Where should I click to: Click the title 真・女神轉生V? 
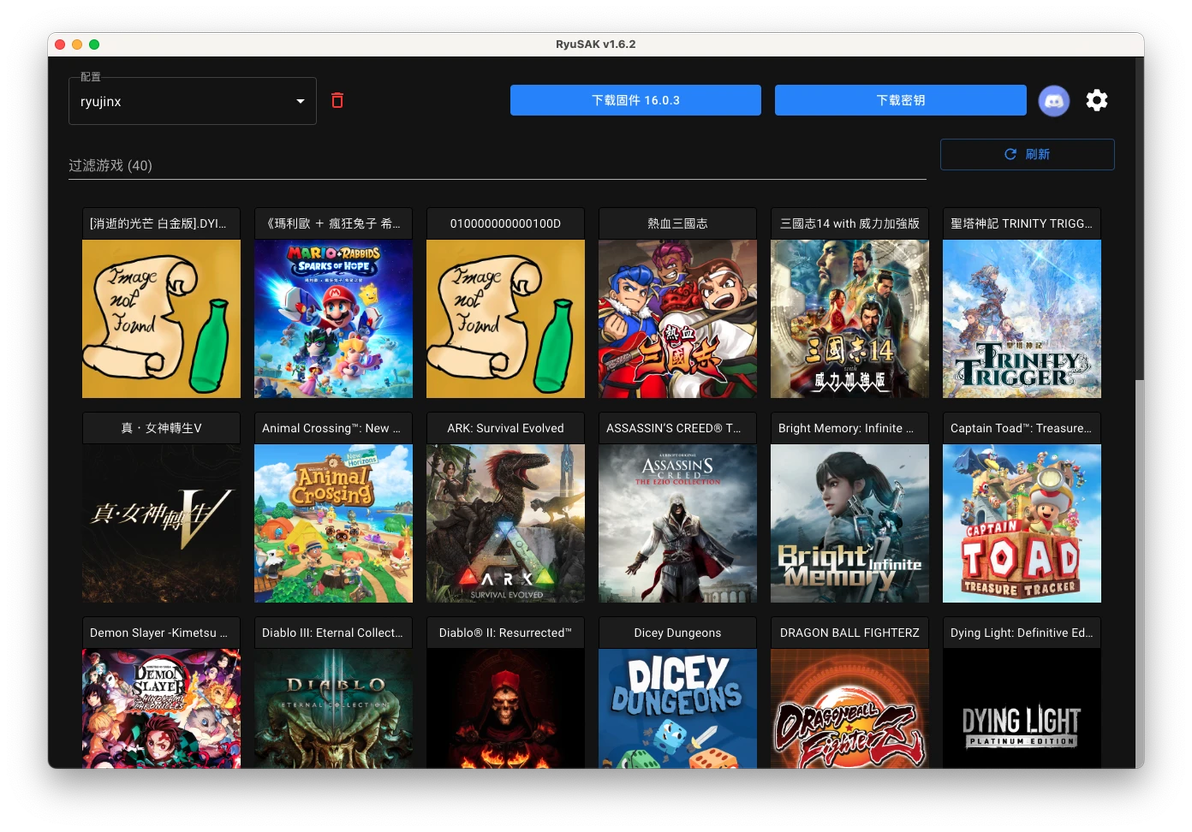click(x=161, y=428)
